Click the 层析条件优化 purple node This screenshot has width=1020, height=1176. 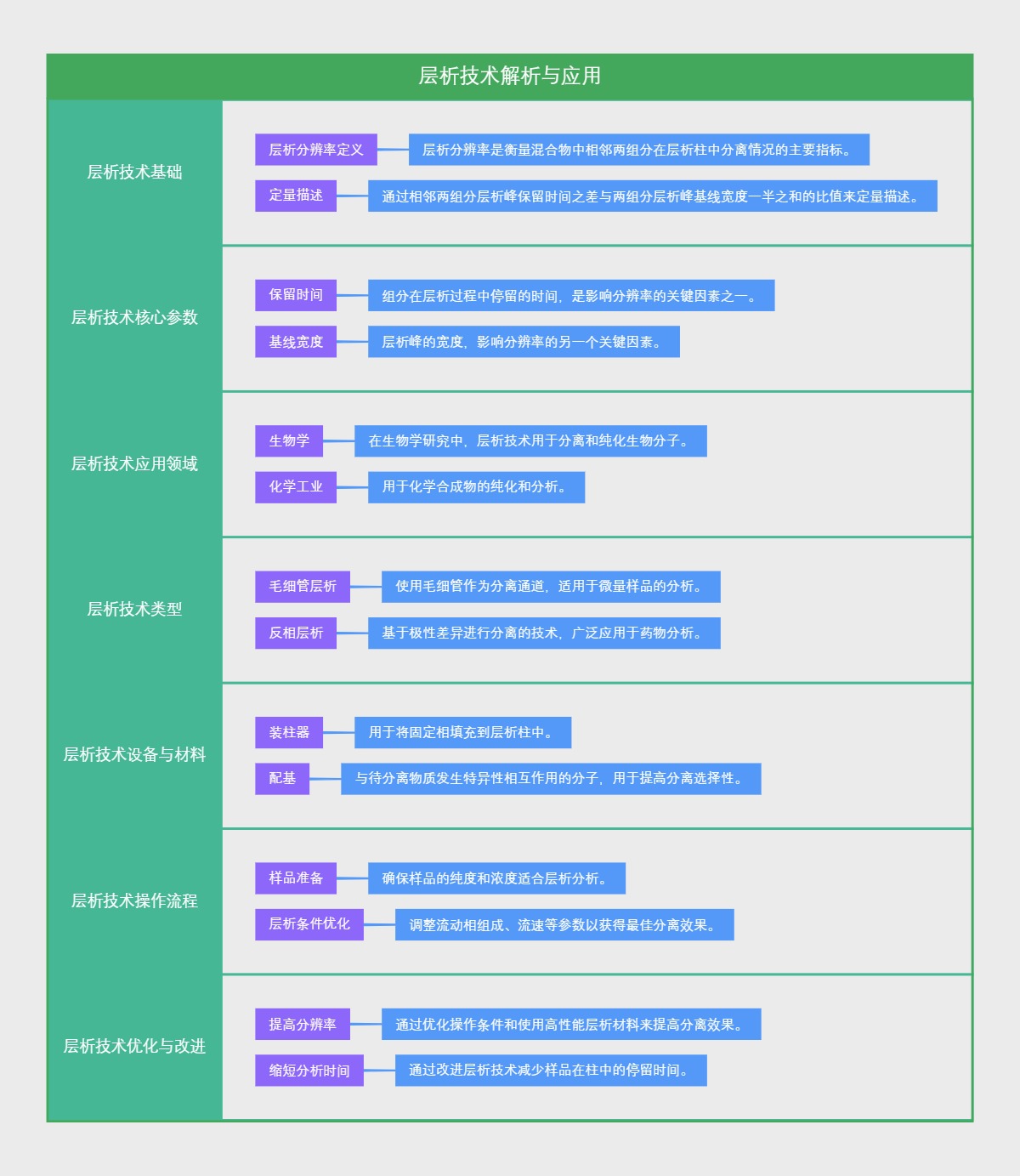pos(309,924)
